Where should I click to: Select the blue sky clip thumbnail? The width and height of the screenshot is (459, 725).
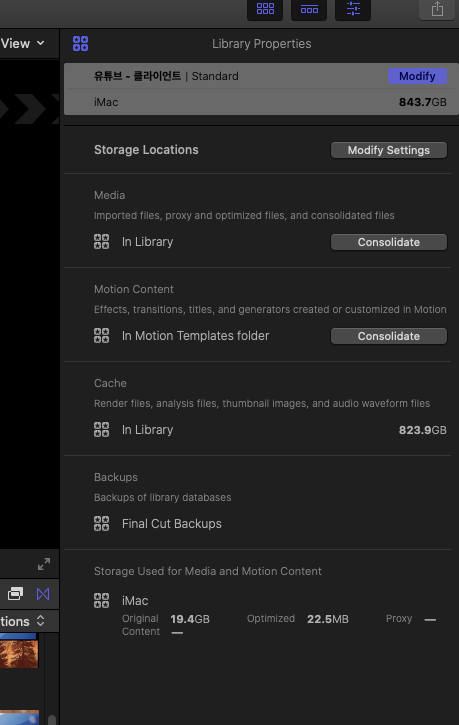coord(19,718)
